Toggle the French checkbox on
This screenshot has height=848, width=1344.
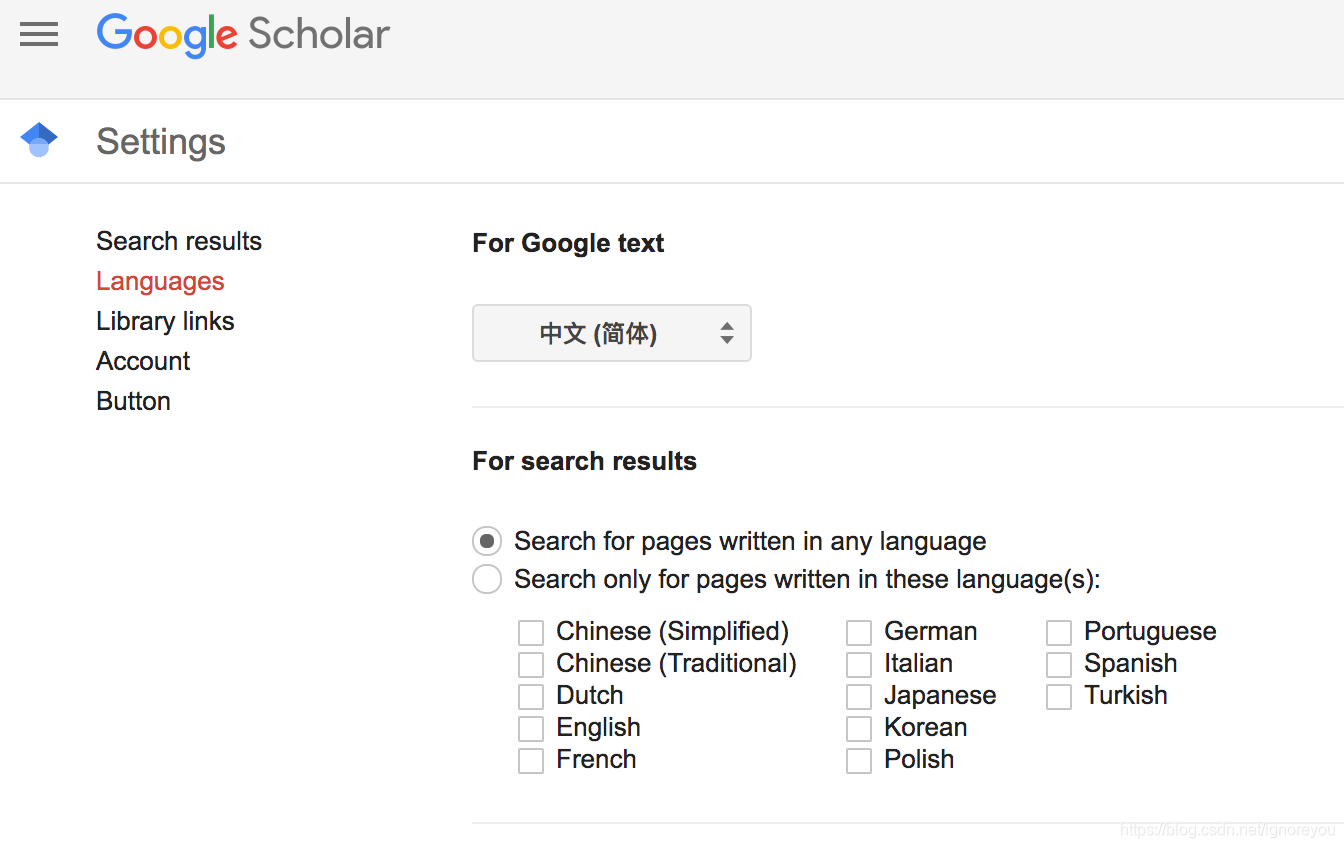click(x=530, y=759)
